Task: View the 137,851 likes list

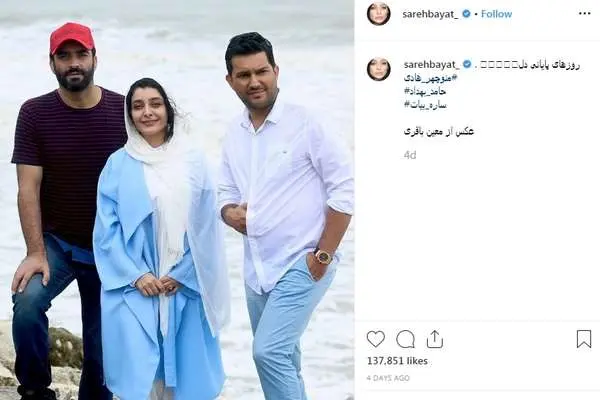Action: click(397, 361)
